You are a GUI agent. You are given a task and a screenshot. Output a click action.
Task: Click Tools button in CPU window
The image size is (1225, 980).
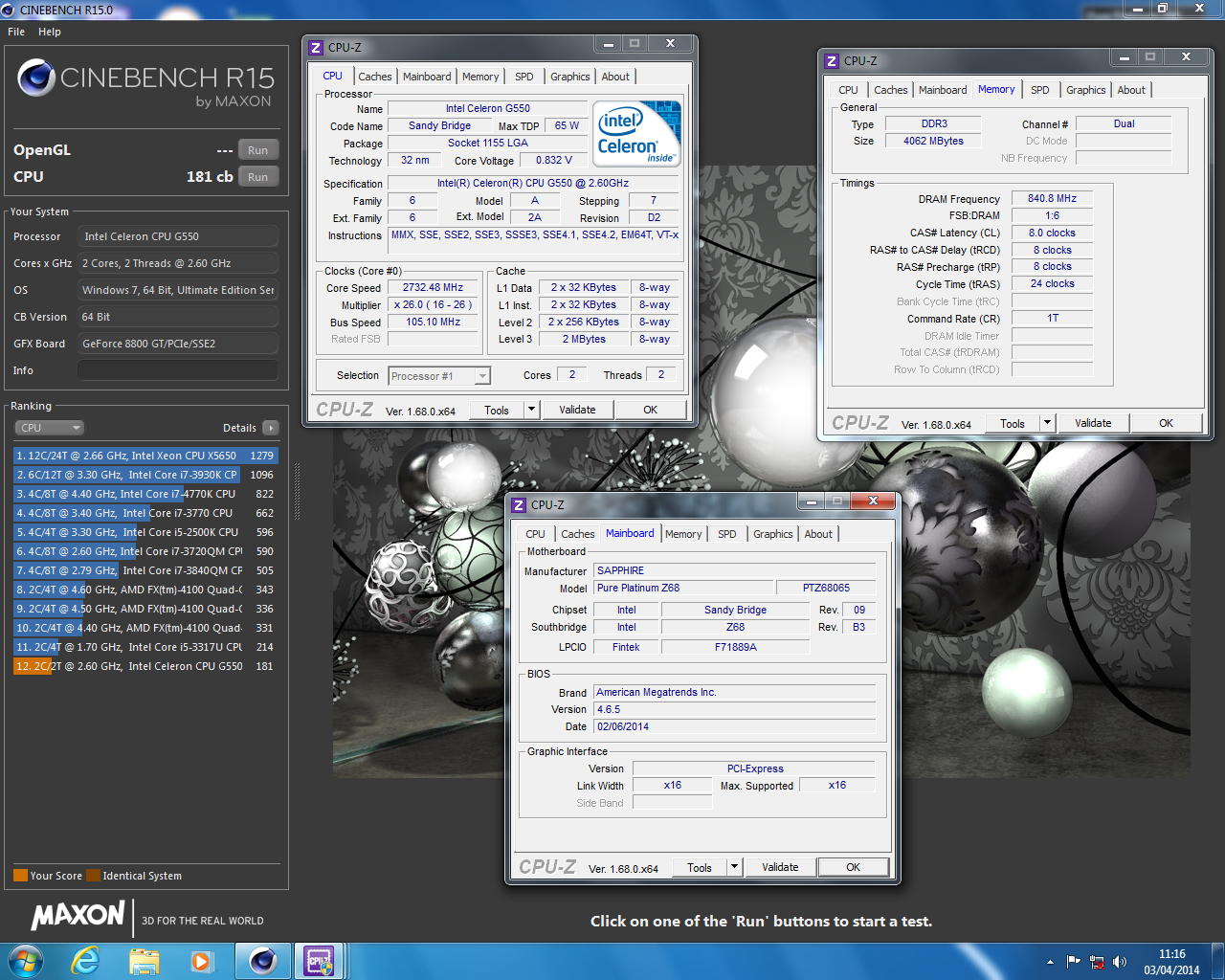pyautogui.click(x=497, y=410)
